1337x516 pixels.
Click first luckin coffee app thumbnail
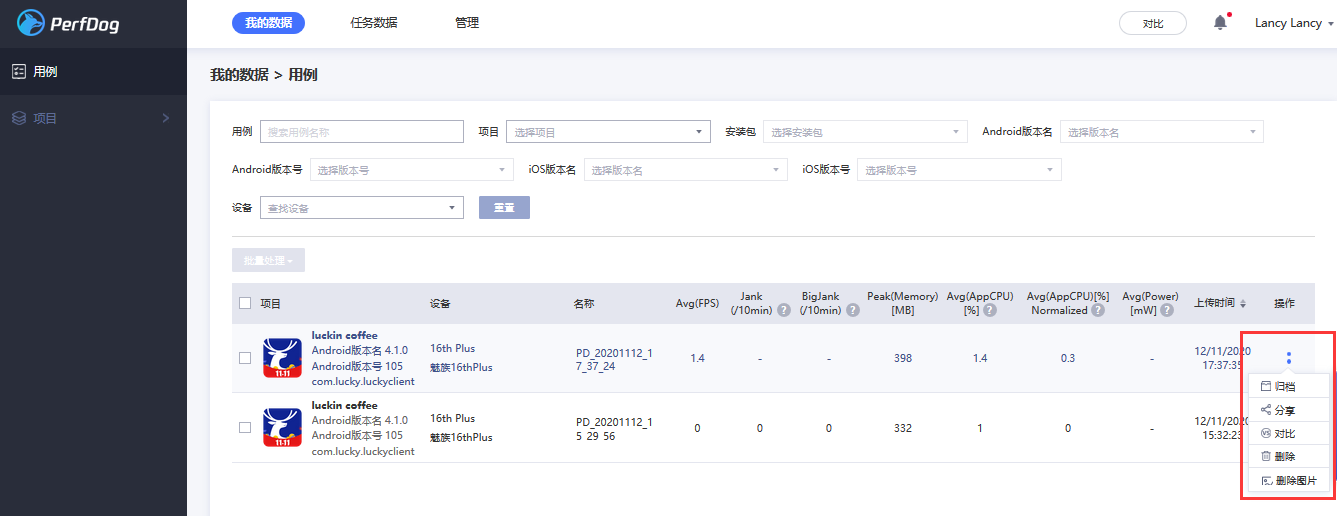tap(282, 358)
